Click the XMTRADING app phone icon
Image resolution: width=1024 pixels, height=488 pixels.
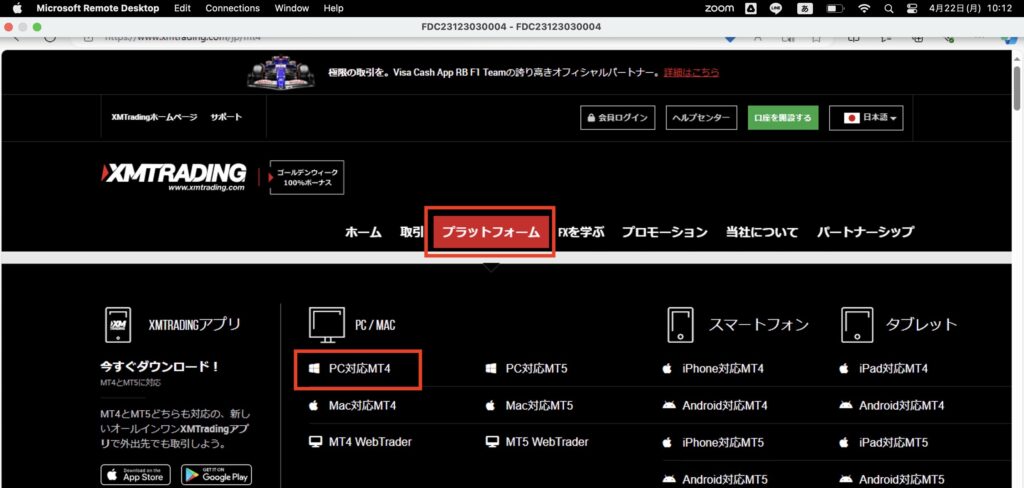(x=118, y=325)
